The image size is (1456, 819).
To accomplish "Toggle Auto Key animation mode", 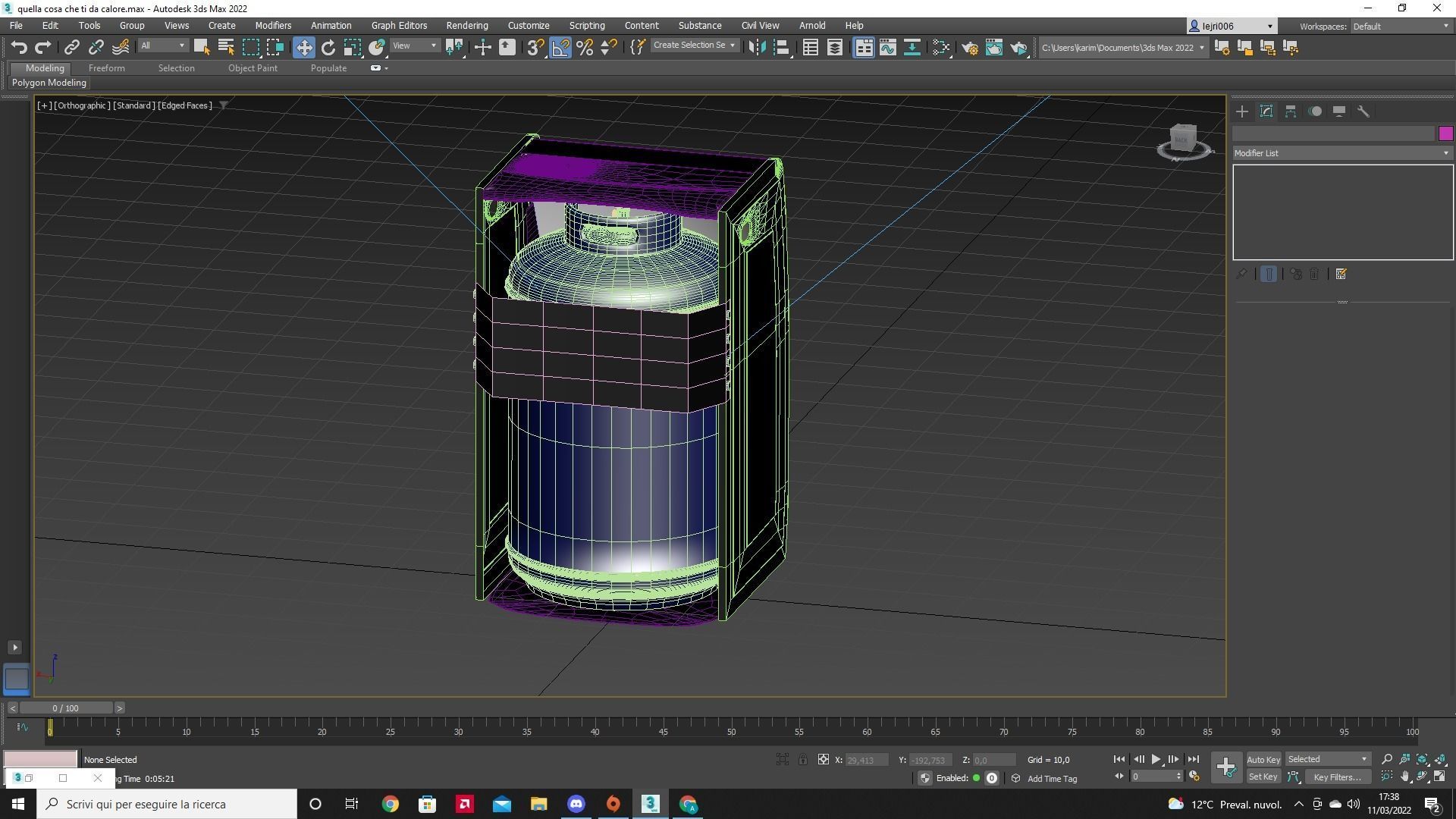I will [x=1263, y=759].
